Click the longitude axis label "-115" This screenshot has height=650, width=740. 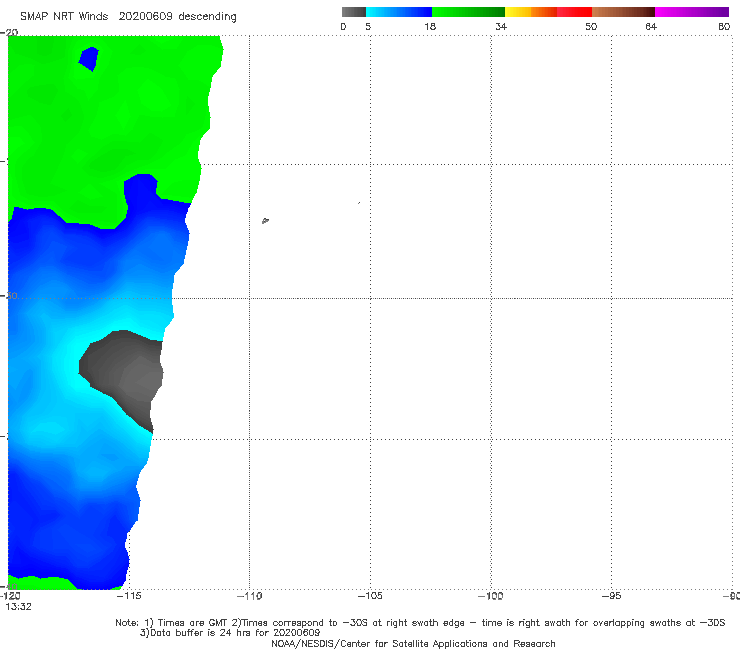(129, 596)
